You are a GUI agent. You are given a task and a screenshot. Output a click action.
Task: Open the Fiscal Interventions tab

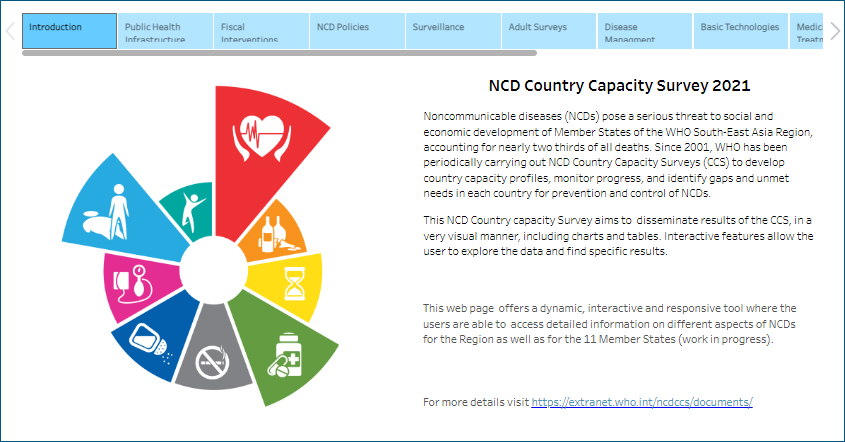261,31
